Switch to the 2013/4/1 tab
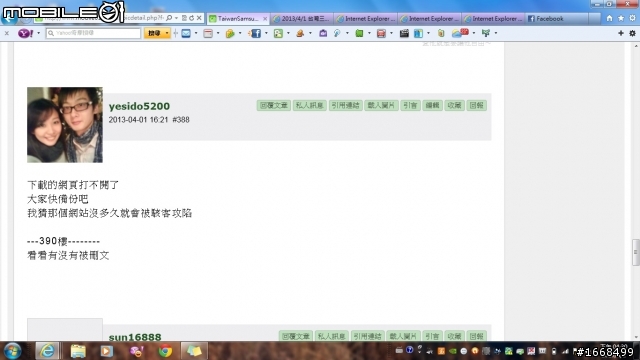The height and width of the screenshot is (360, 640). coord(302,18)
